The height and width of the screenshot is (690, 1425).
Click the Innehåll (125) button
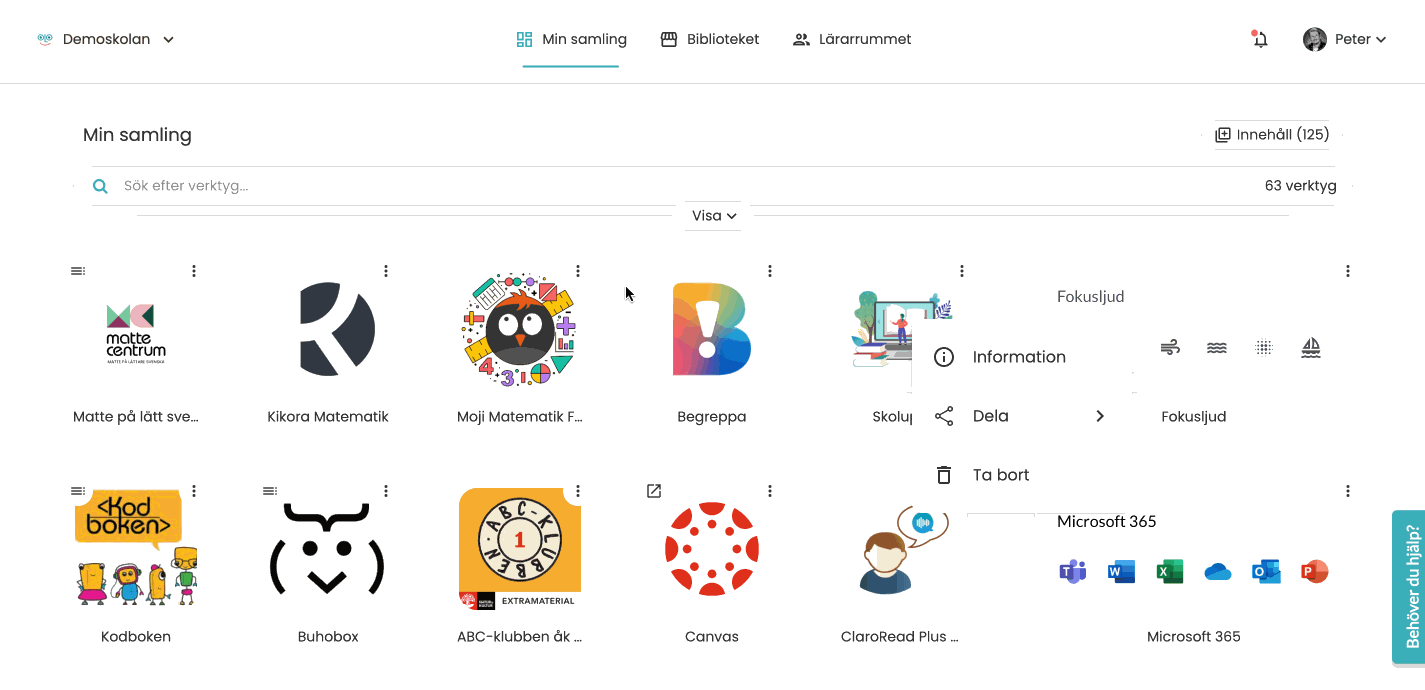point(1272,135)
